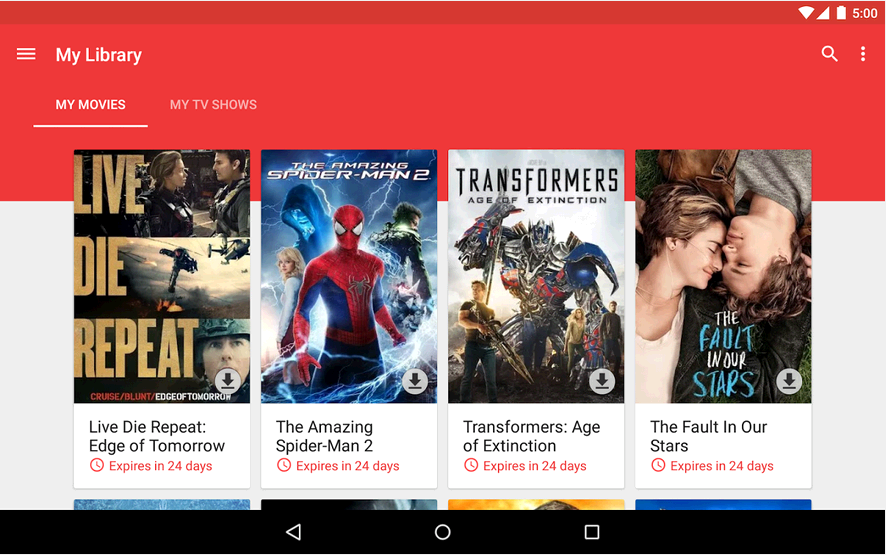Select title 'The Fault In Our Stars'
The width and height of the screenshot is (886, 555).
pos(709,436)
